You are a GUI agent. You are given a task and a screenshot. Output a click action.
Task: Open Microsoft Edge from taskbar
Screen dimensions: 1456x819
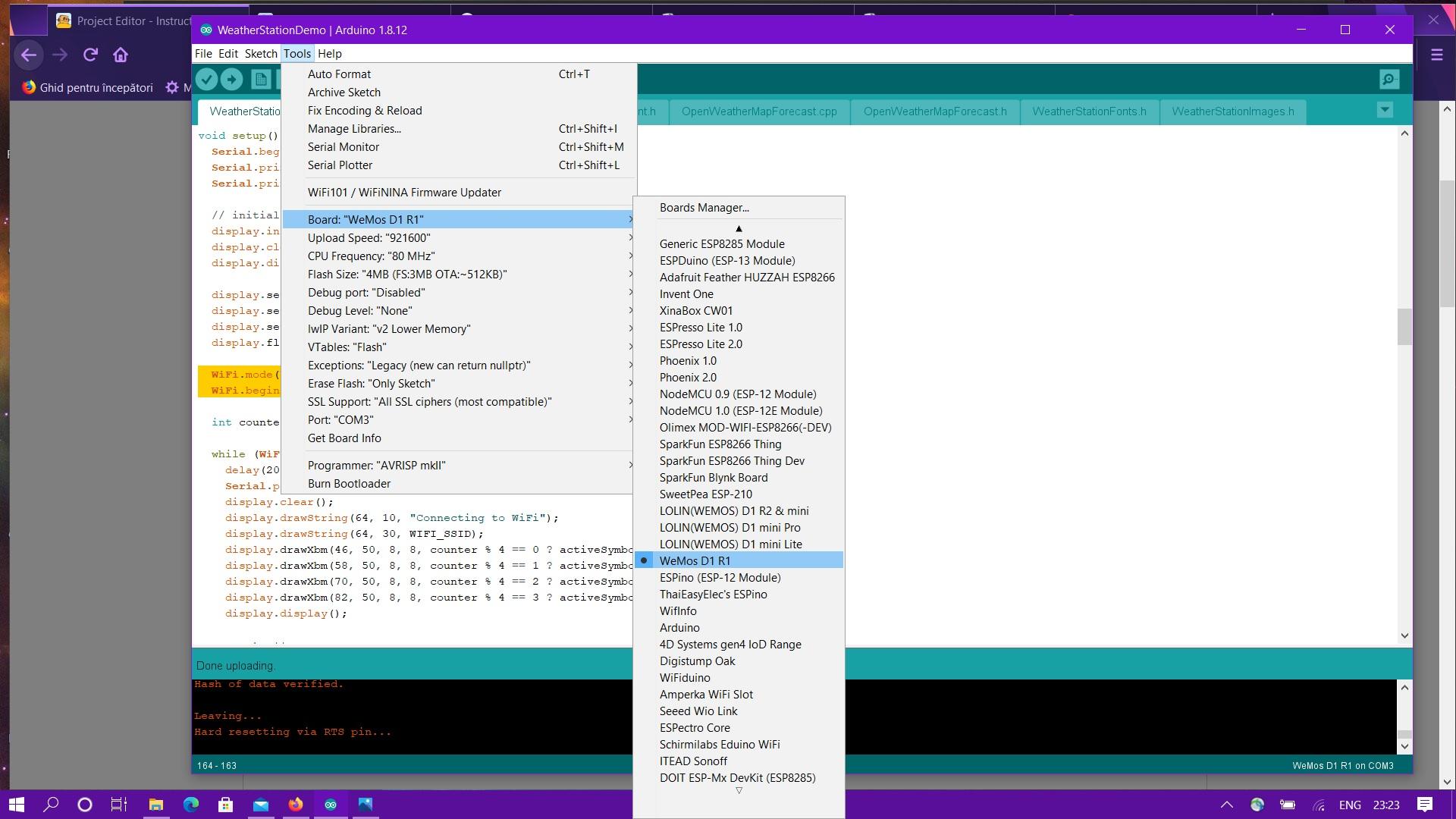[191, 805]
